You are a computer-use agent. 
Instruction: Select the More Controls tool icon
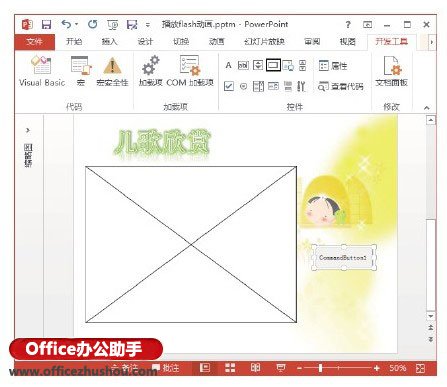point(301,86)
